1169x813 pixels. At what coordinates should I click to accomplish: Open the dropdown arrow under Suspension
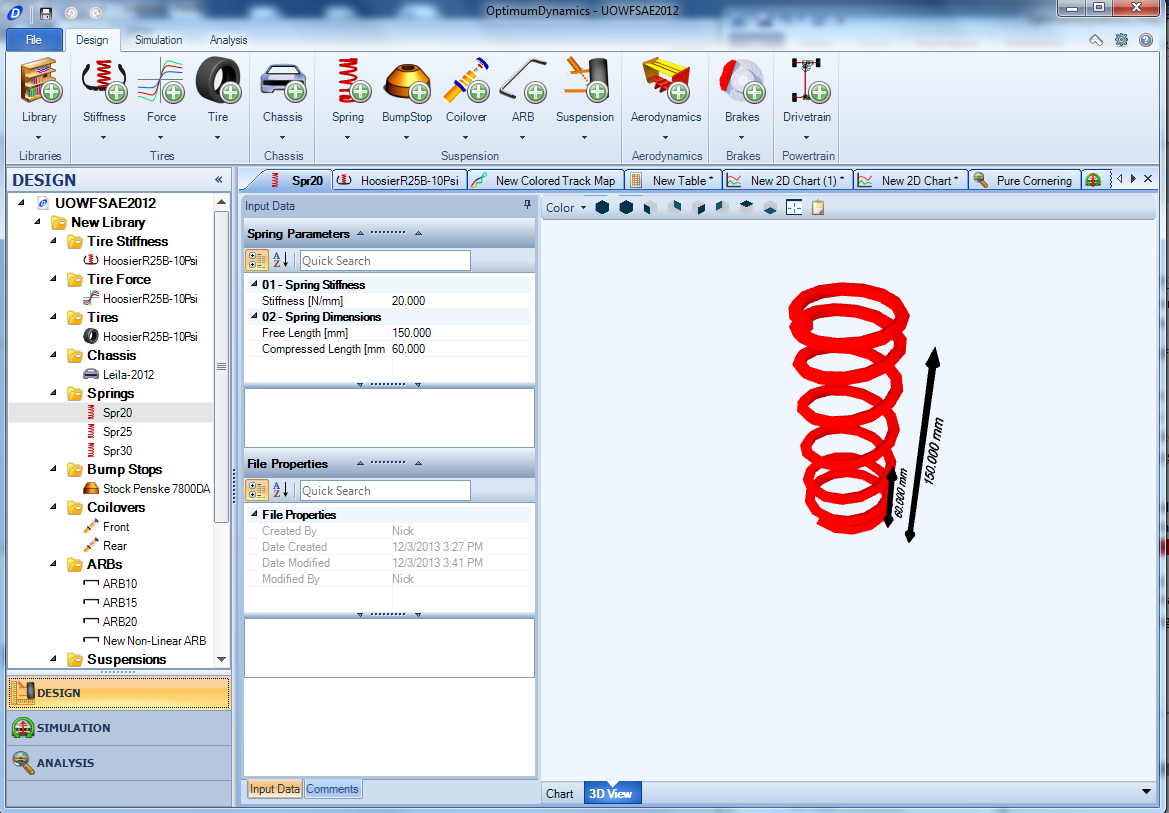(x=584, y=137)
